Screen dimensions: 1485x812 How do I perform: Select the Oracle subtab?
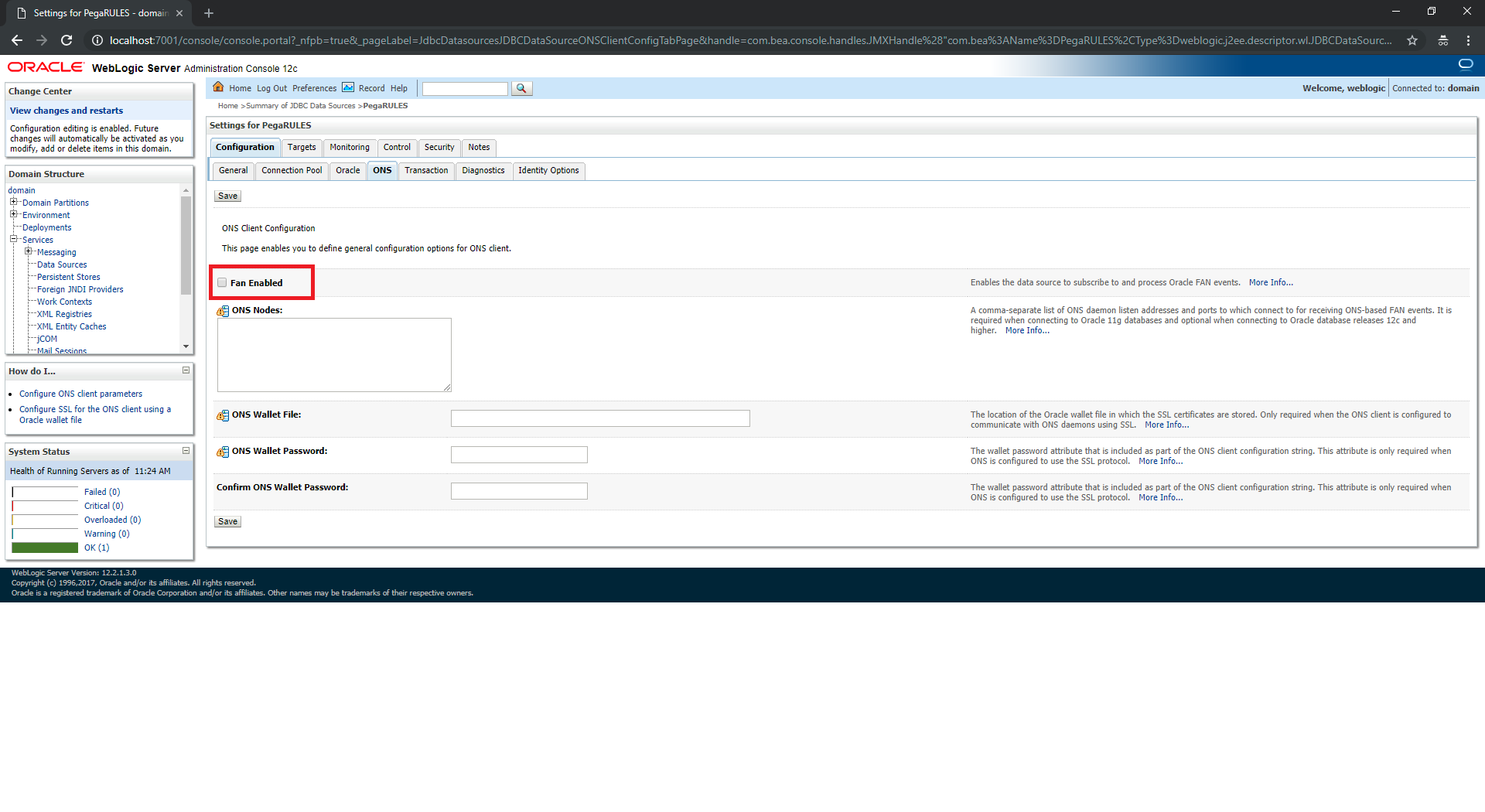pos(348,171)
